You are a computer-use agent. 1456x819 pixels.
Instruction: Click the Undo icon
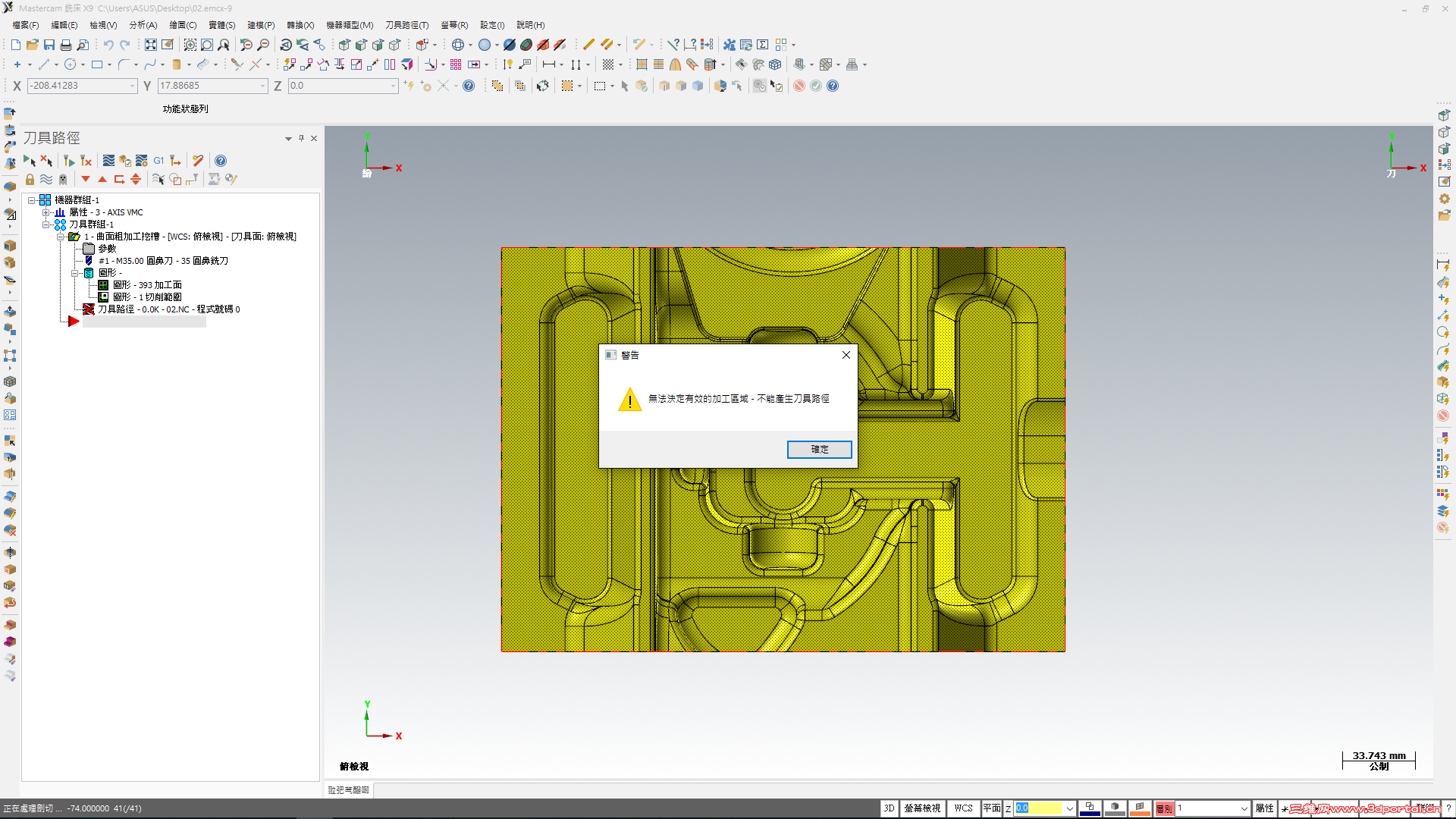108,45
